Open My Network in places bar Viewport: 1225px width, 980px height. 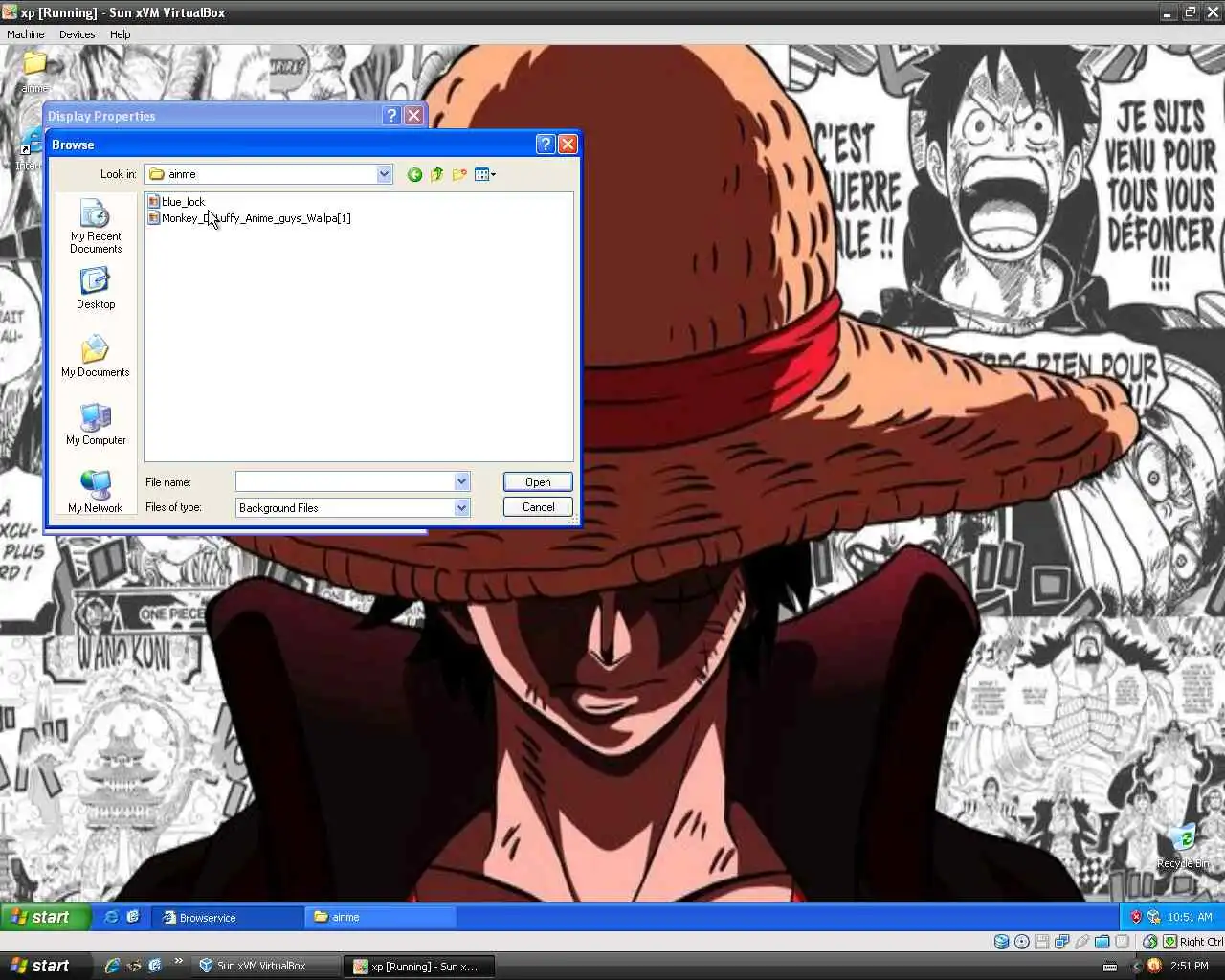tap(96, 492)
